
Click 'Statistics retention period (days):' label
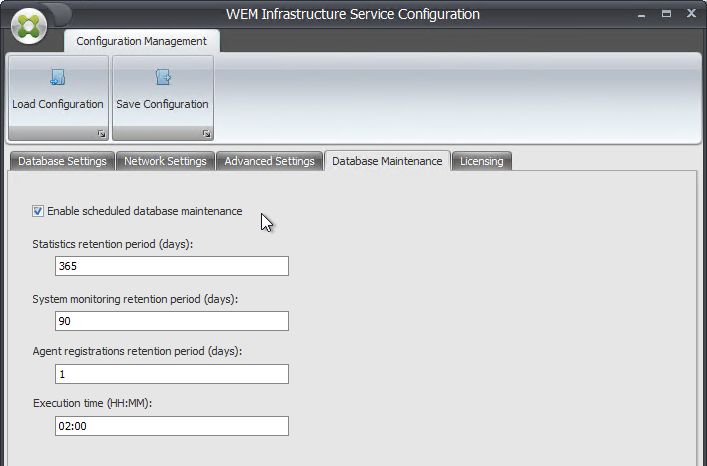[x=113, y=244]
